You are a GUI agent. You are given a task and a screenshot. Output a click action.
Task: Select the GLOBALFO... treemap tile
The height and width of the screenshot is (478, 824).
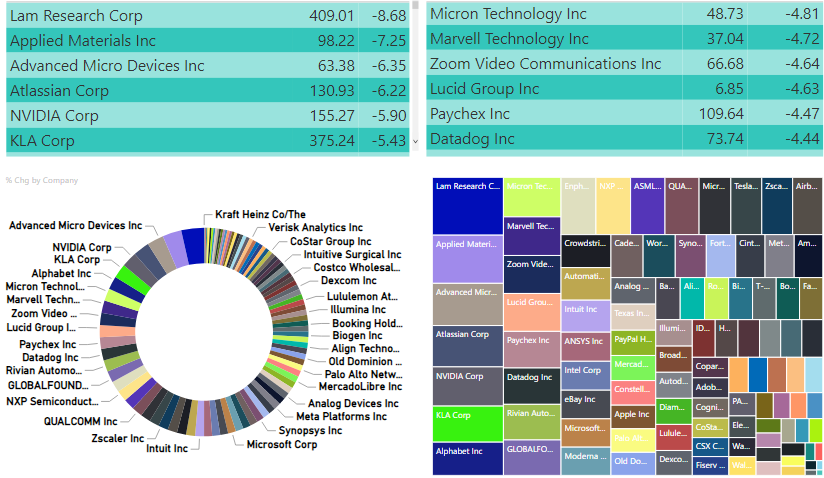pyautogui.click(x=532, y=458)
